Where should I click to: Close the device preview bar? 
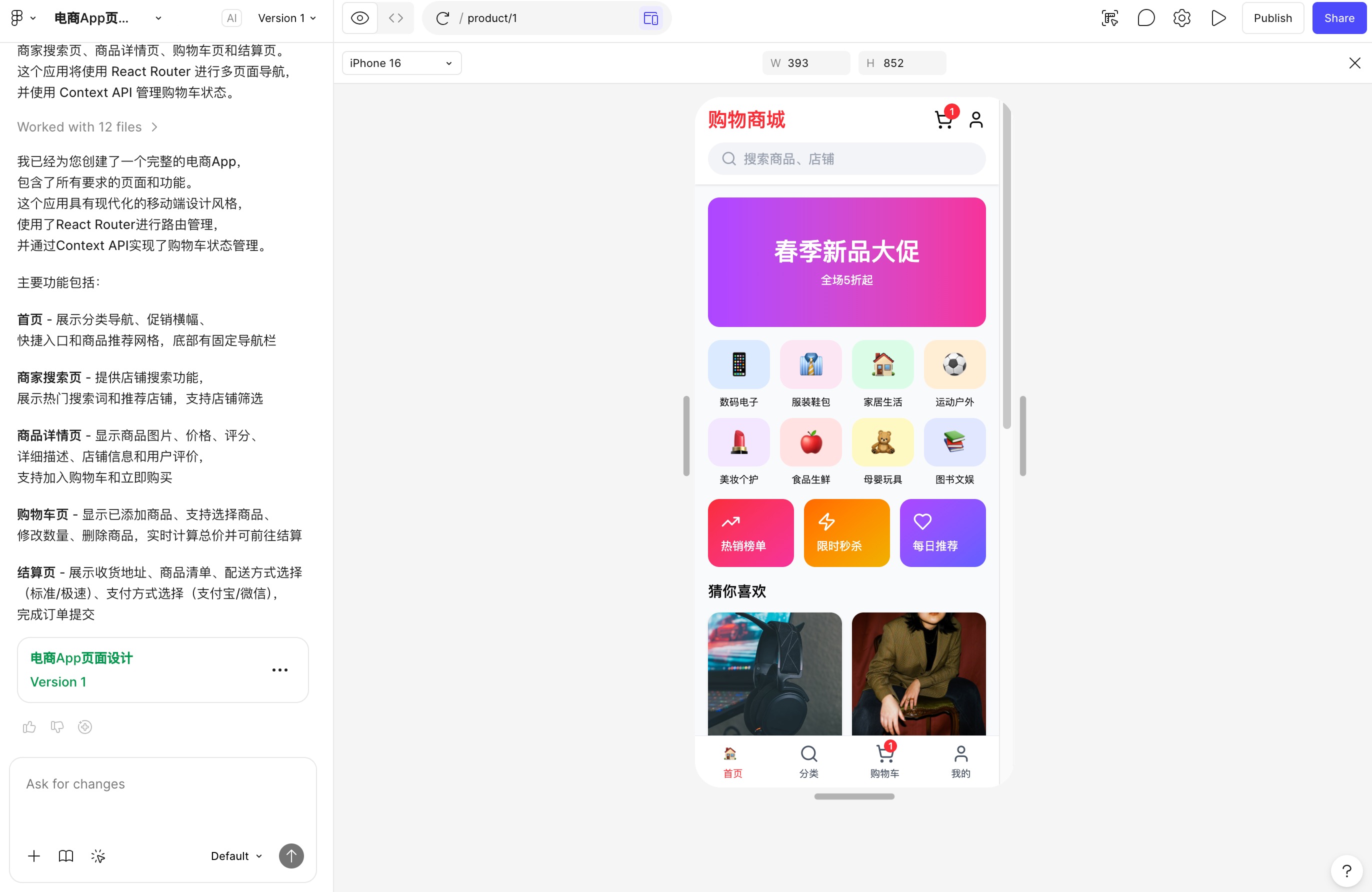(x=1354, y=63)
